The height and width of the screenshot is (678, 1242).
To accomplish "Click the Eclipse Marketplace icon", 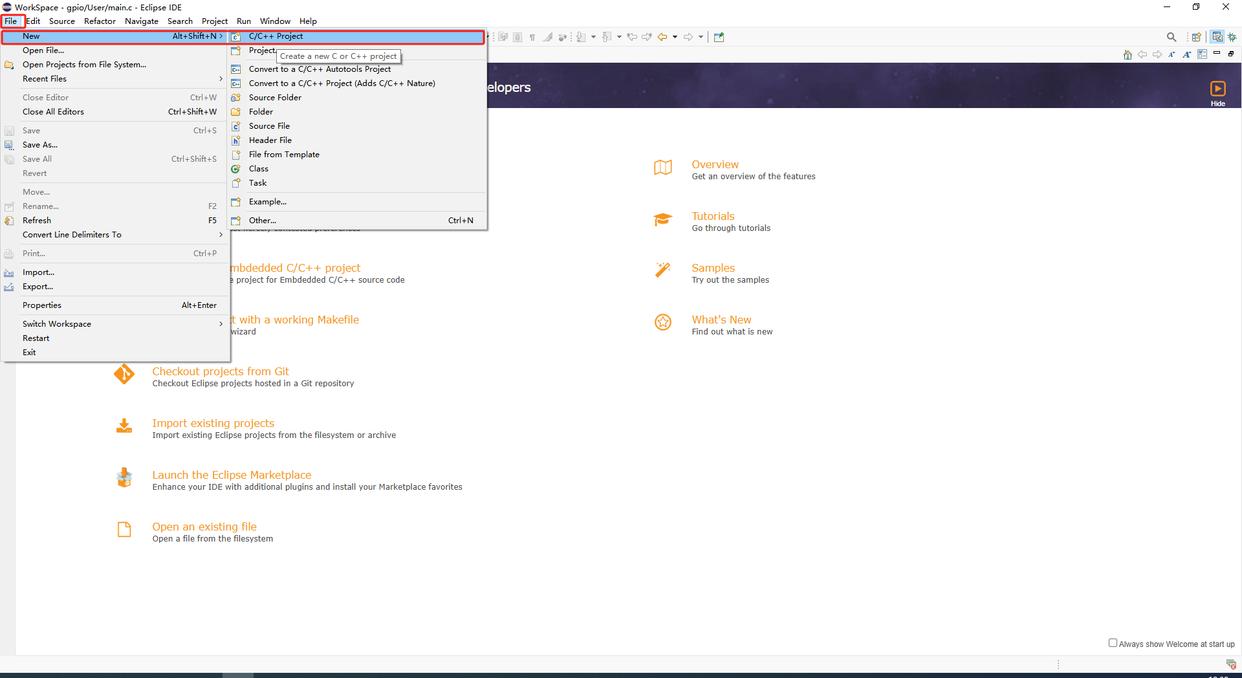I will tap(124, 478).
